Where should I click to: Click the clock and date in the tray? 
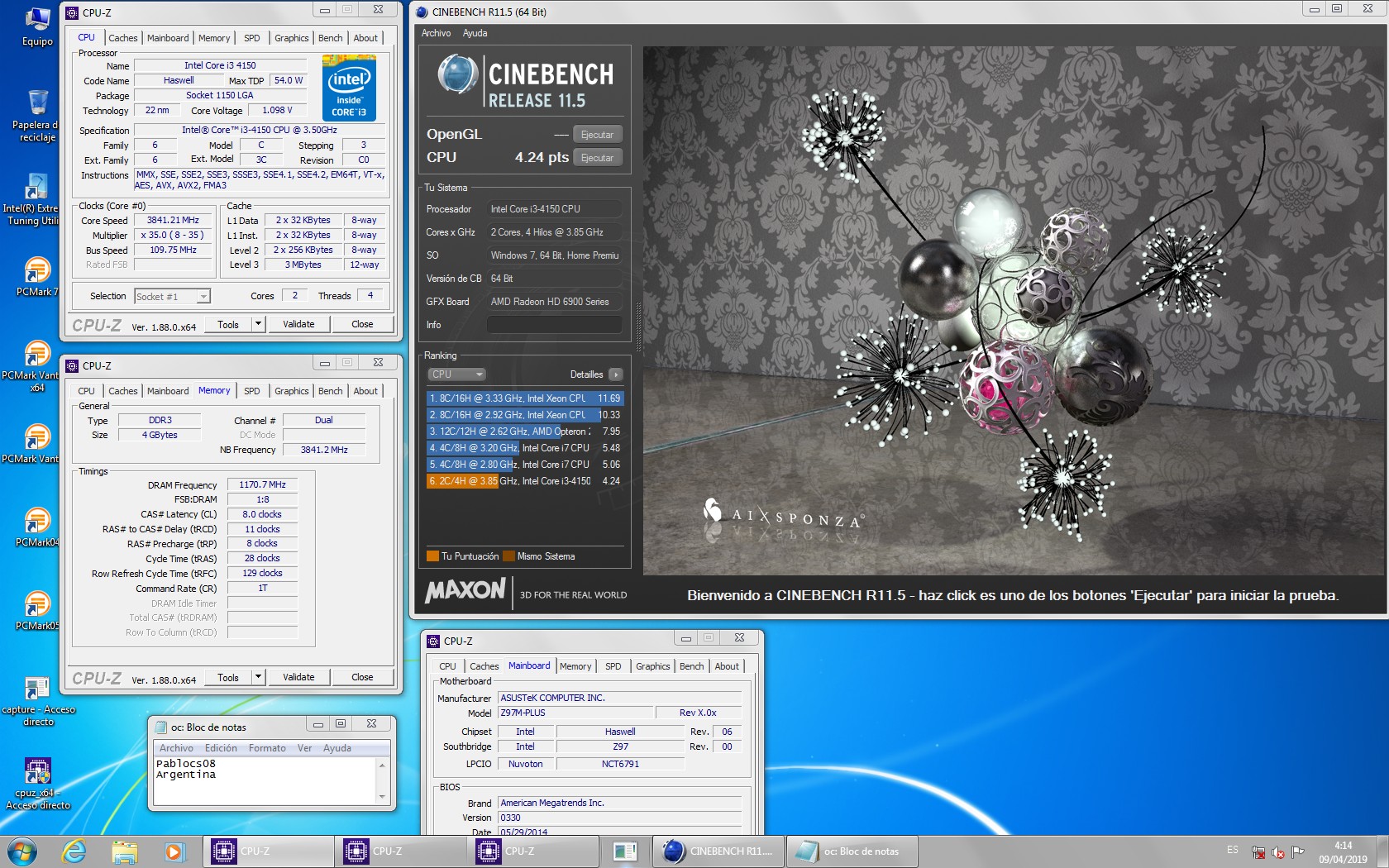pos(1343,852)
